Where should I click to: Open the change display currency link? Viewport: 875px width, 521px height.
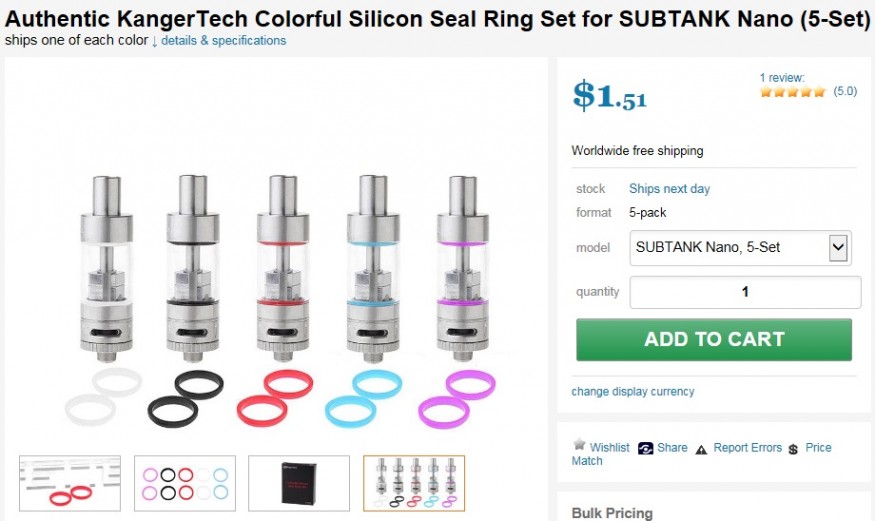(x=633, y=391)
